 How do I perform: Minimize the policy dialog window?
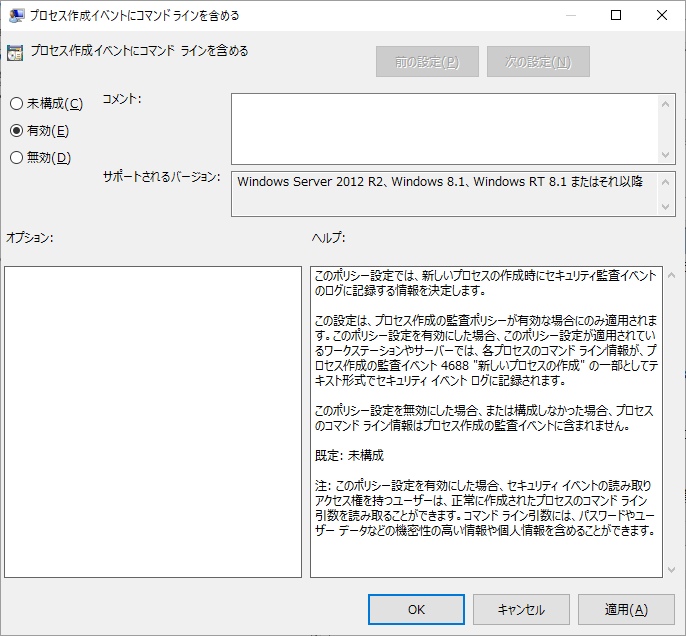click(570, 15)
